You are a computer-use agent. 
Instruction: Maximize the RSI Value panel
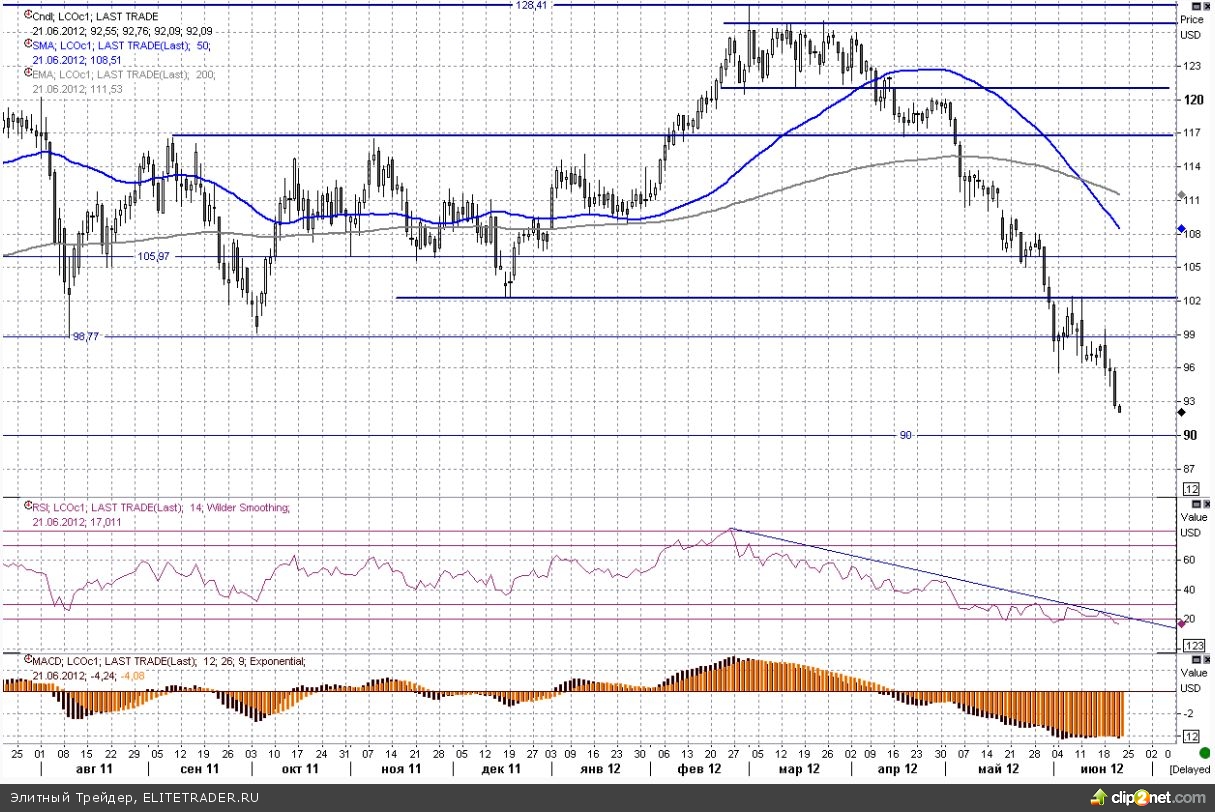pyautogui.click(x=1196, y=505)
